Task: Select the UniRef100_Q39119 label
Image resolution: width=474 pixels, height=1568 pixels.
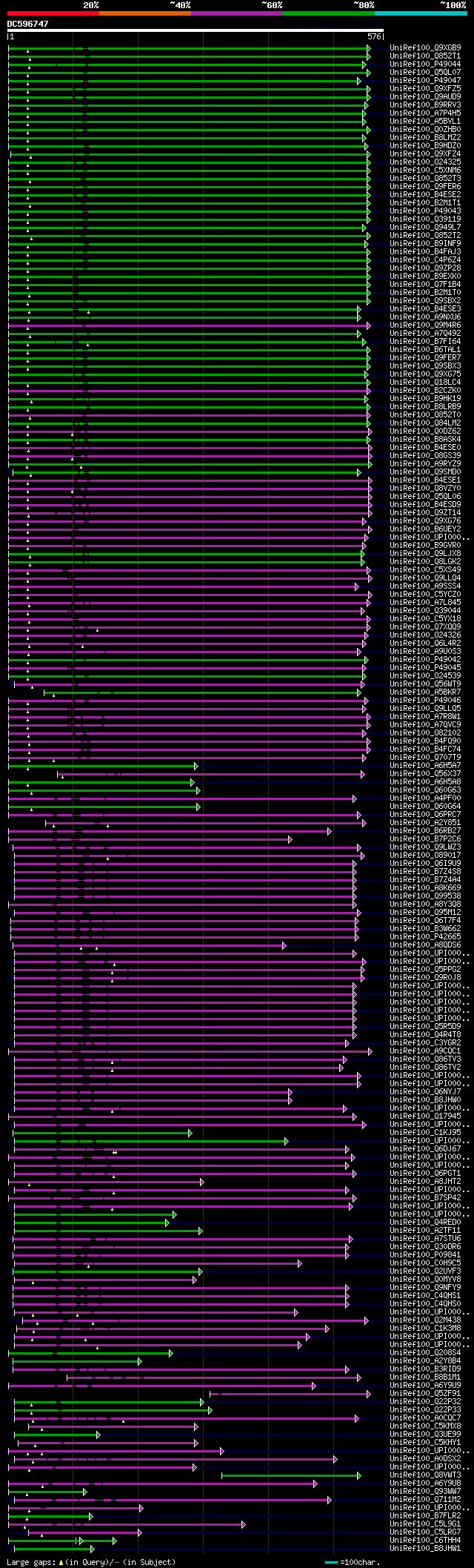Action: (425, 219)
